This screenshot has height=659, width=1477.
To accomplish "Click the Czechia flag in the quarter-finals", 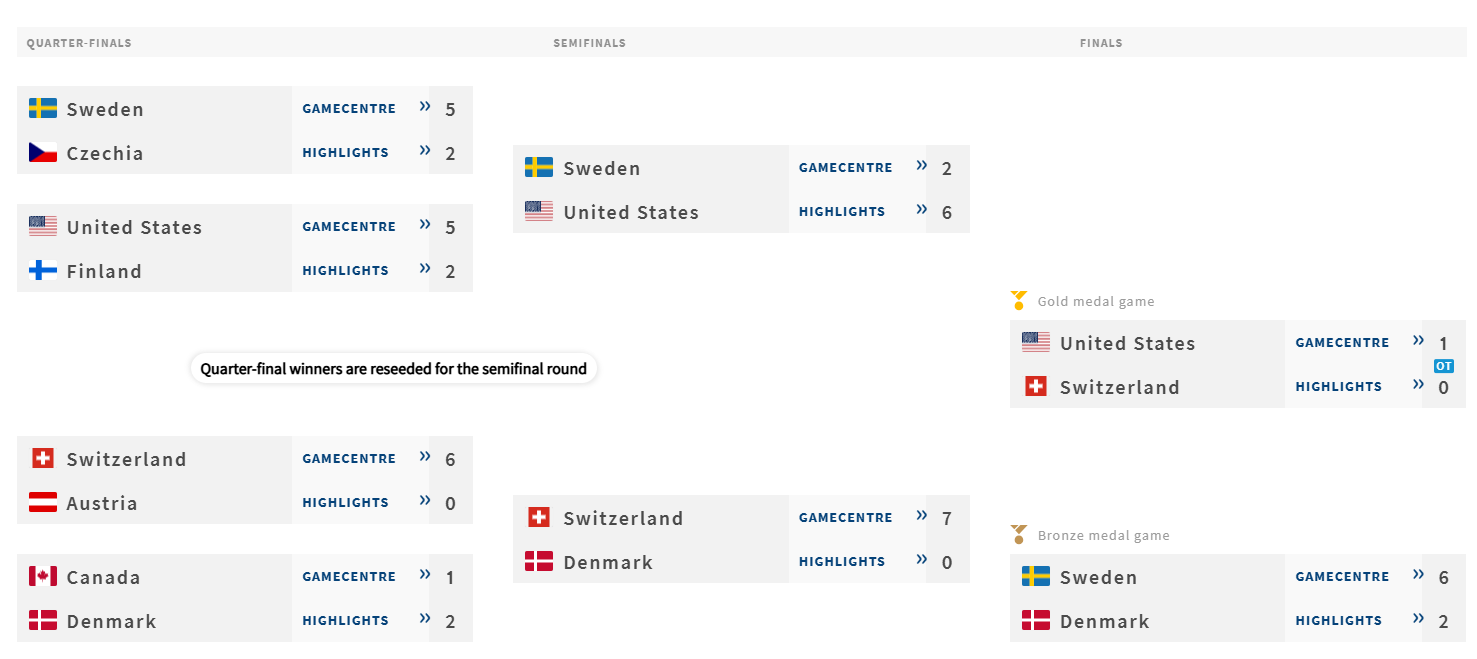I will (43, 153).
